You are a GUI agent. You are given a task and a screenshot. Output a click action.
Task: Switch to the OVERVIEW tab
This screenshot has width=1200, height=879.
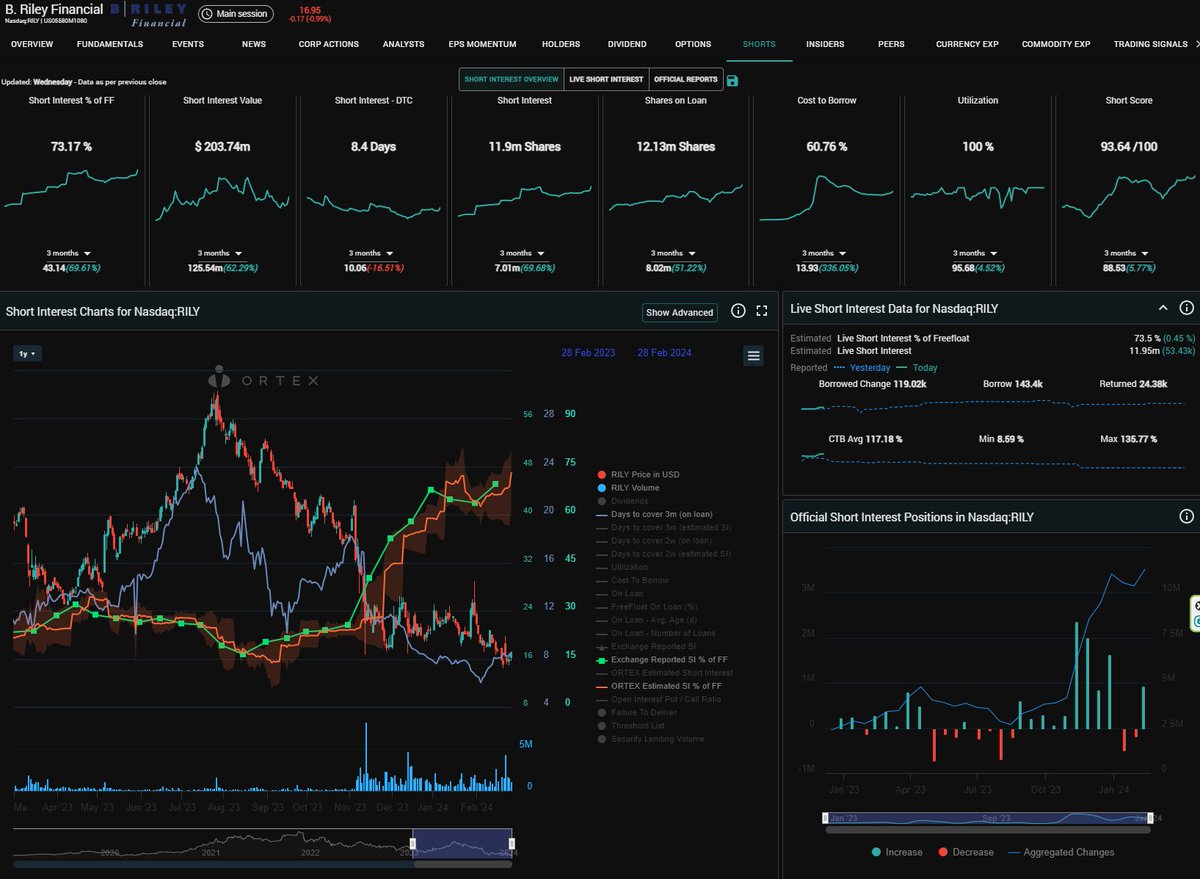pos(32,44)
